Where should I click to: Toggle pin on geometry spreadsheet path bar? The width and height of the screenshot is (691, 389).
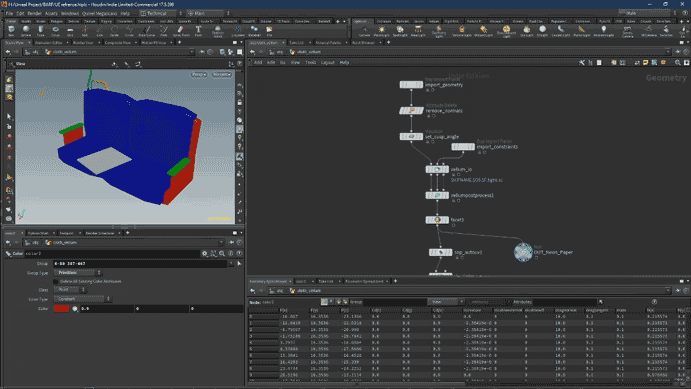(677, 290)
